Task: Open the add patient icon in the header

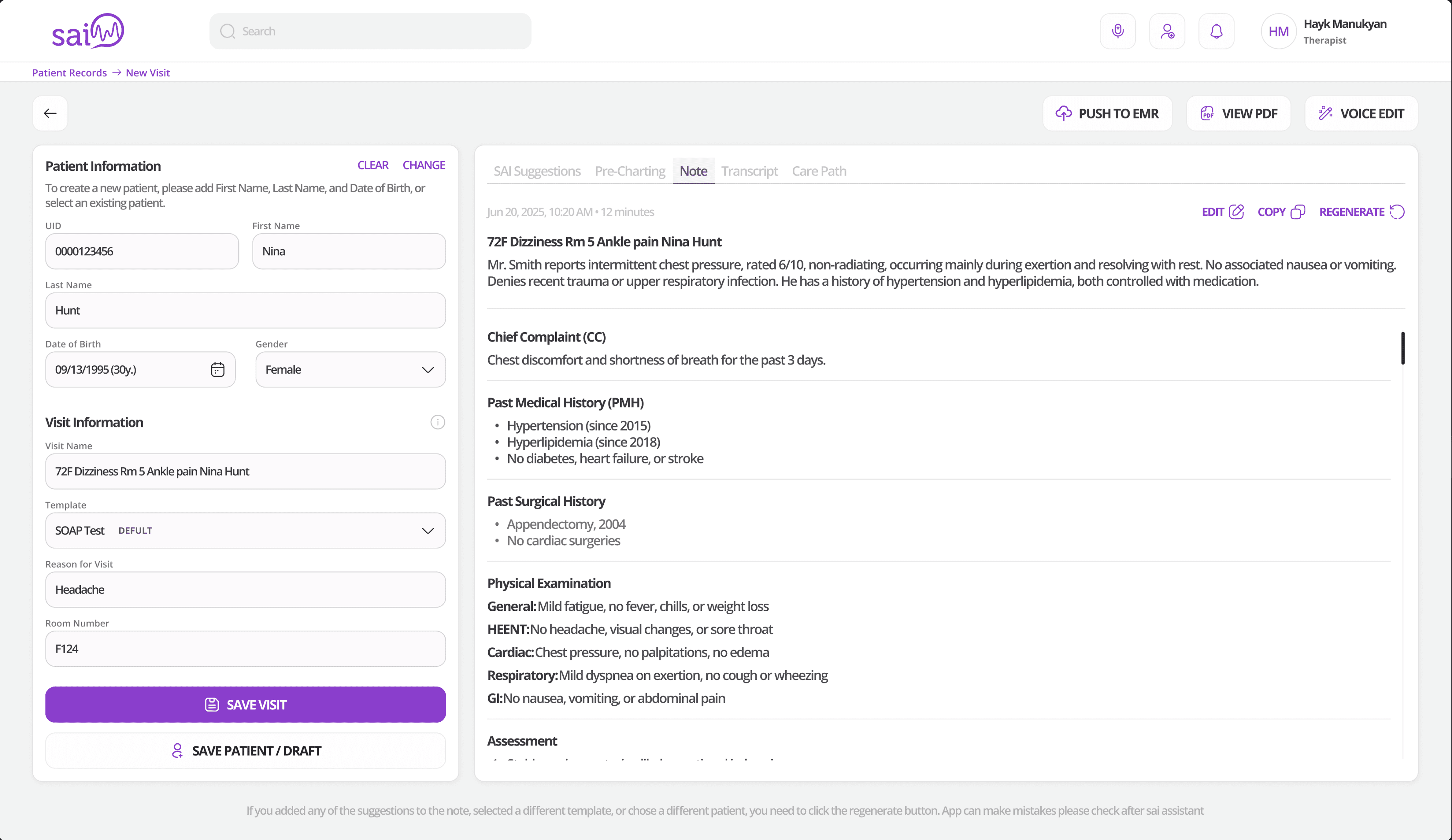Action: pyautogui.click(x=1167, y=31)
